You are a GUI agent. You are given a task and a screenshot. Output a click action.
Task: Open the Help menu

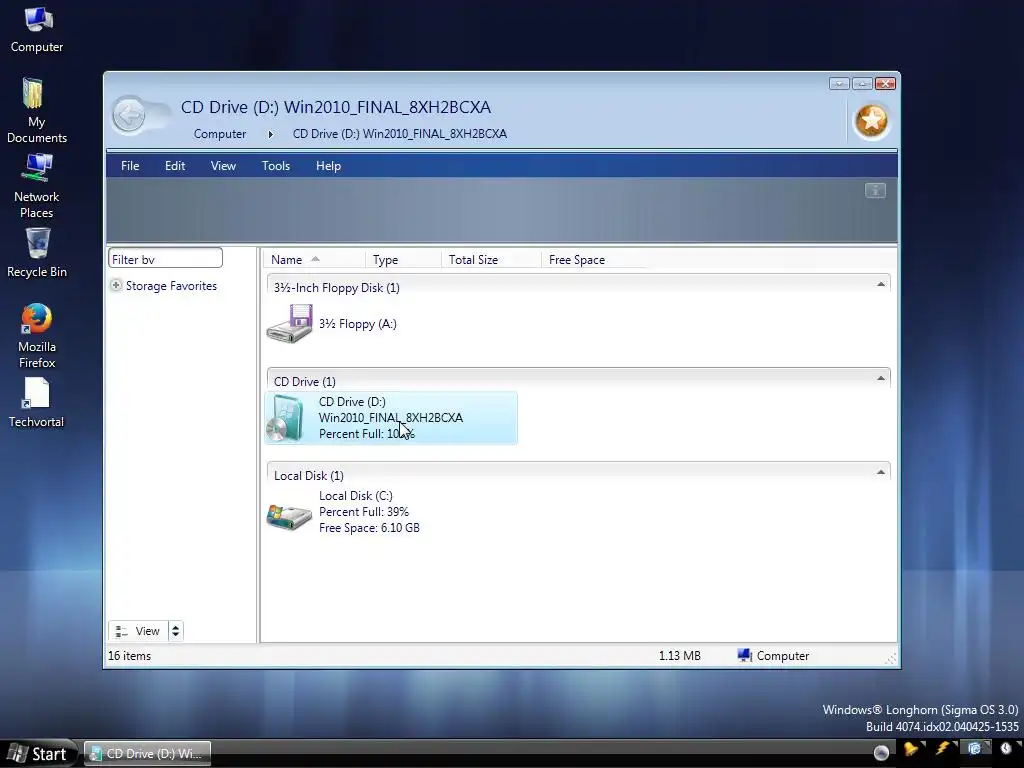point(328,166)
